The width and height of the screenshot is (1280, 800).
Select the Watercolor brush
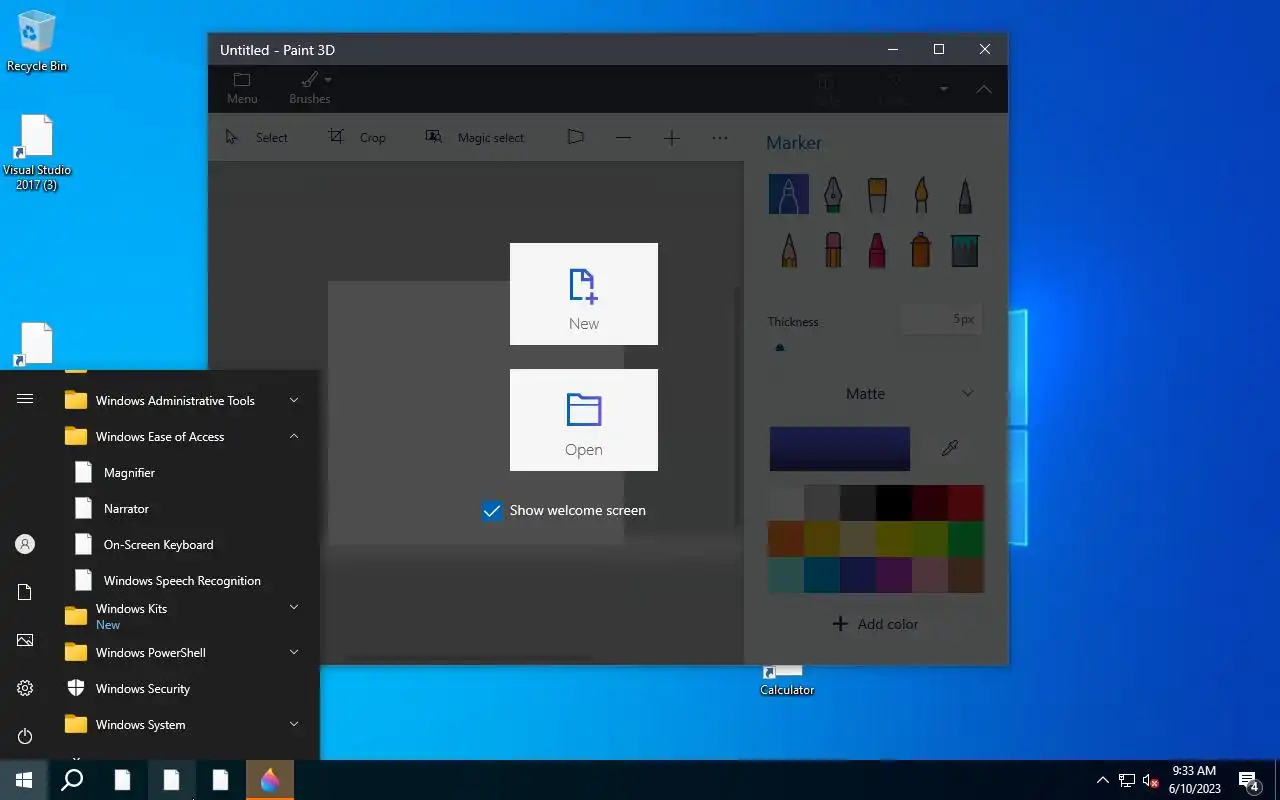[921, 194]
